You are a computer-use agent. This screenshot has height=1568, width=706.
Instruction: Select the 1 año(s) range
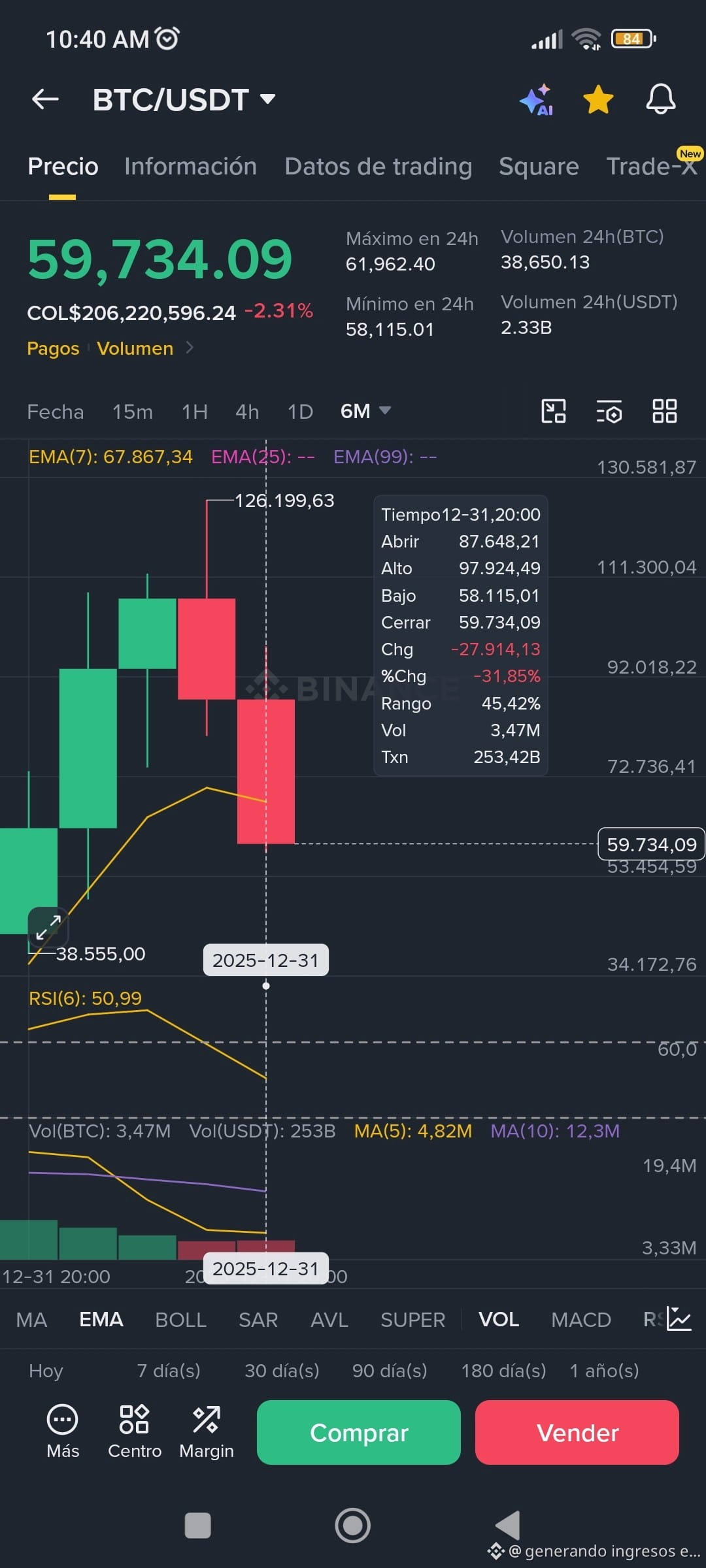click(604, 1371)
